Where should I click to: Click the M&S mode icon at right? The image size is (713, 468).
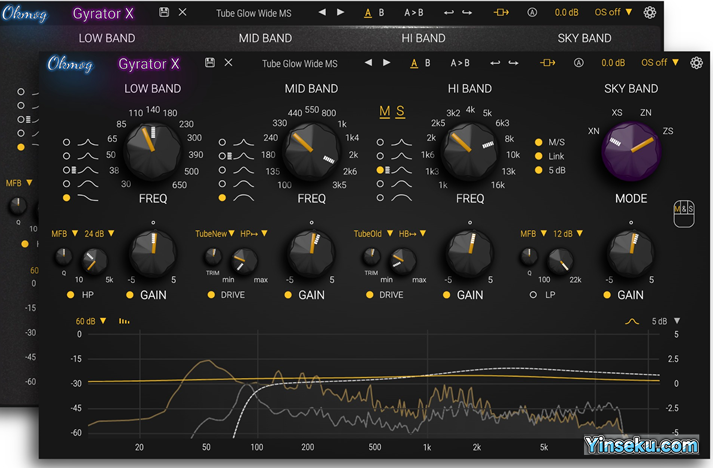click(684, 209)
